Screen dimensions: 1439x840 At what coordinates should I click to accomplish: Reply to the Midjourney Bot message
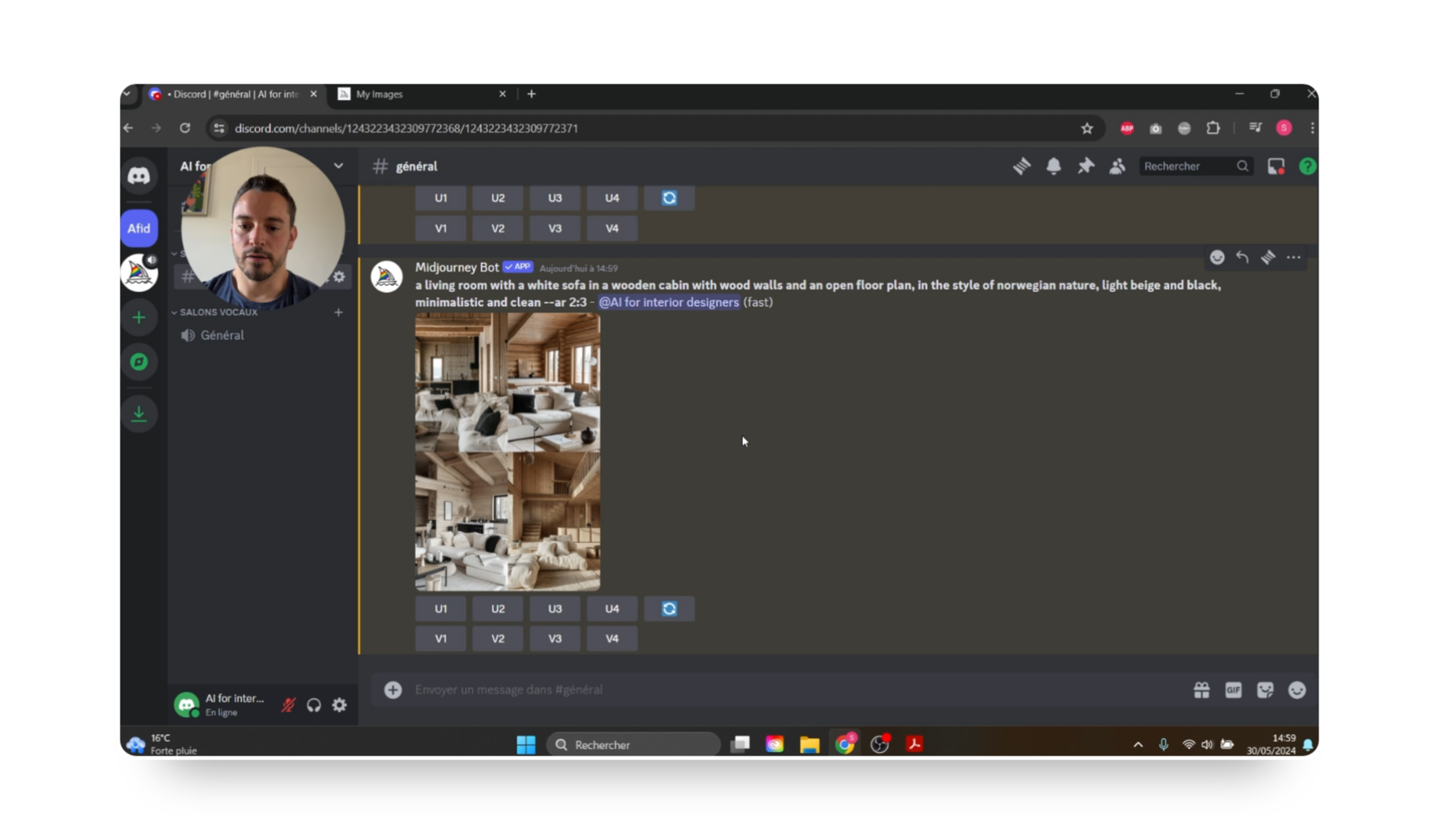click(x=1243, y=258)
